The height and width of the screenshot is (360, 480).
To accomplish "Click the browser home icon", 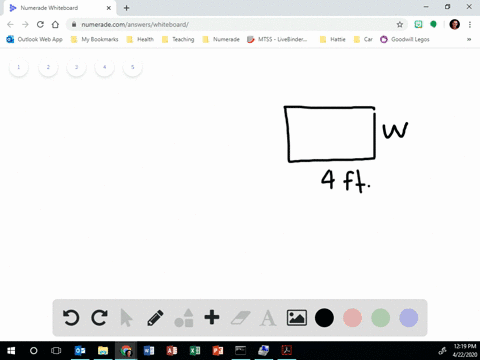I will click(55, 24).
